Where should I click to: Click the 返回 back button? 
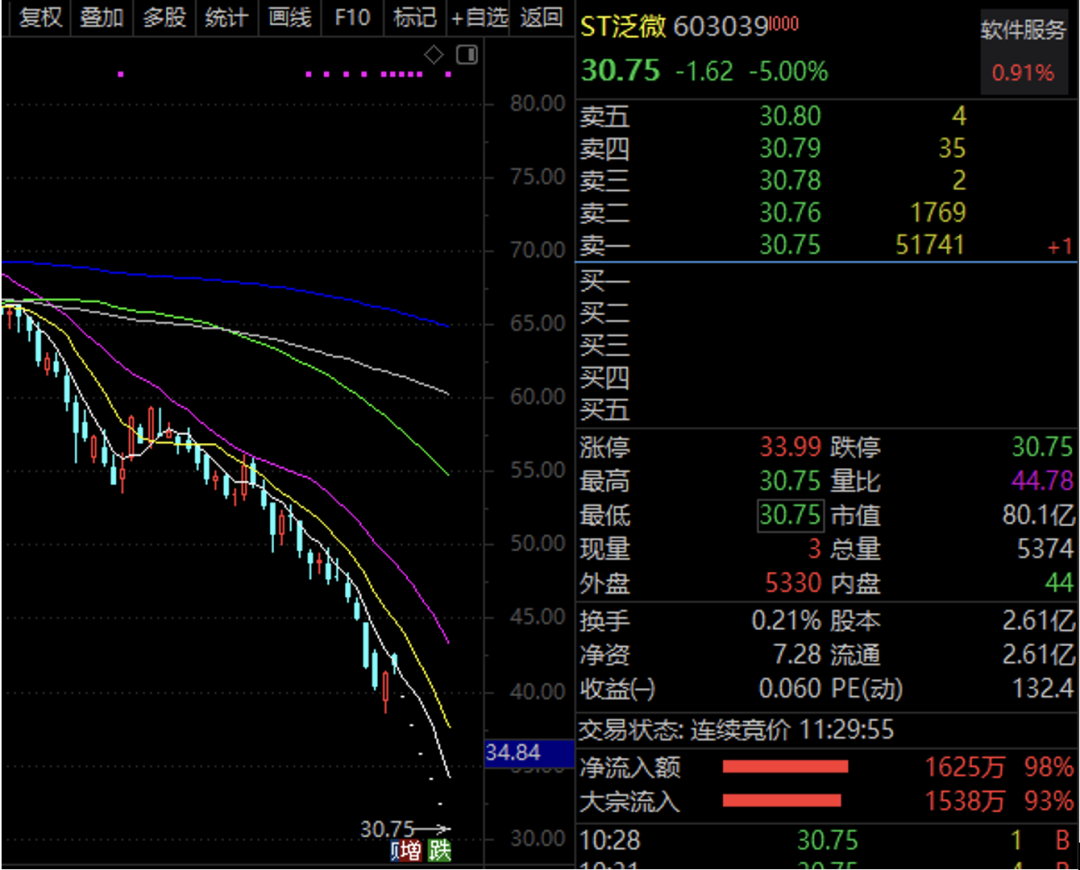click(x=542, y=18)
